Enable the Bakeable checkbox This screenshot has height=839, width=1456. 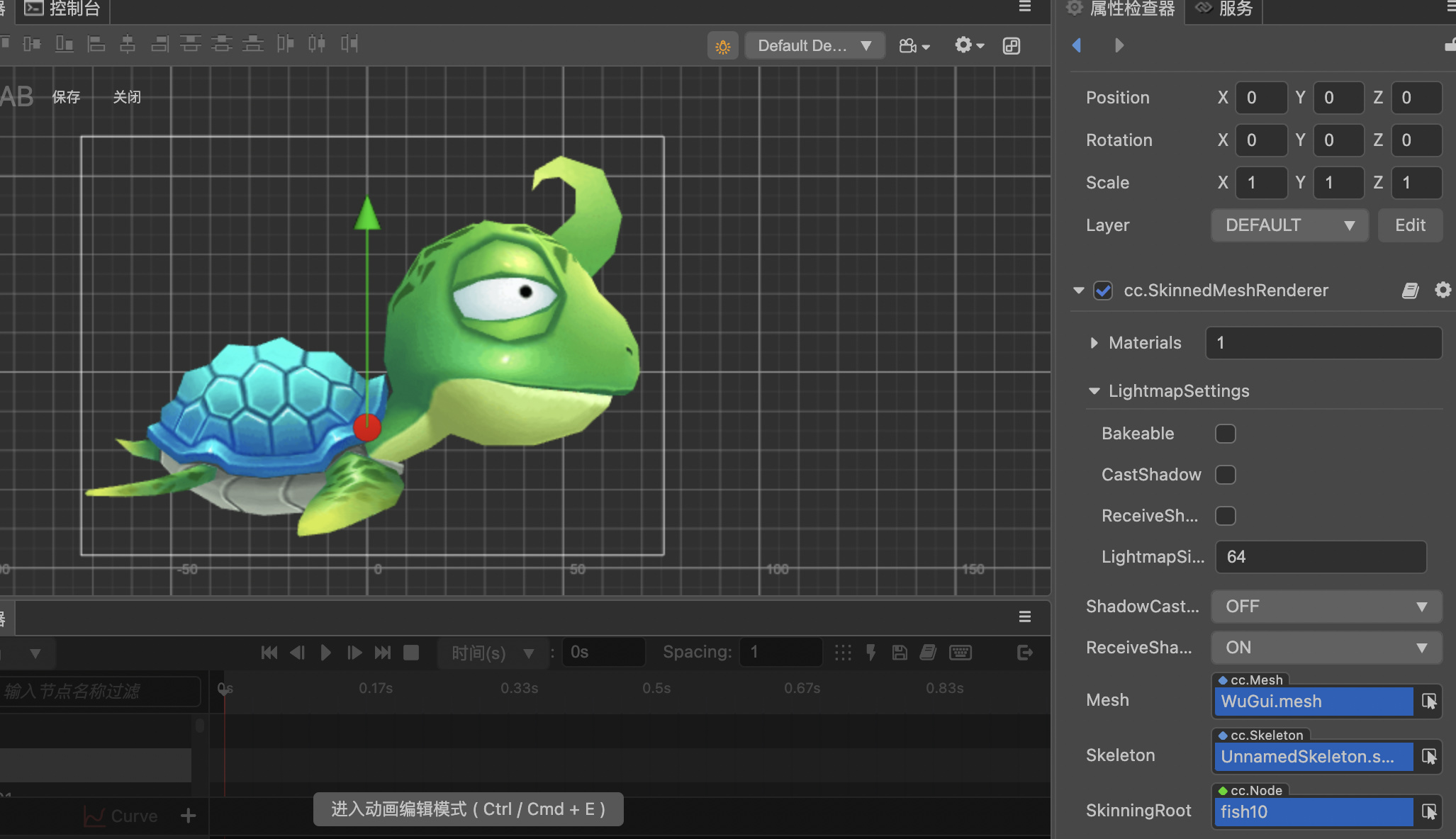1225,434
